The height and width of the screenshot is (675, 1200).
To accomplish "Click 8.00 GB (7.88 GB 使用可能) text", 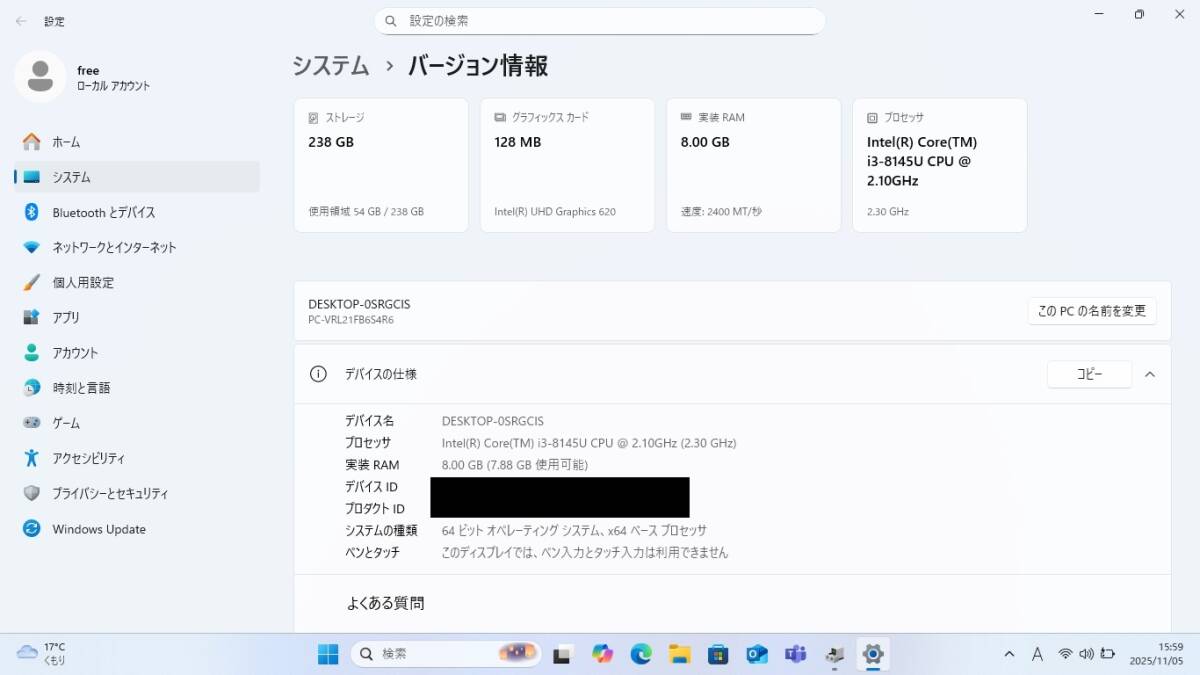I will coord(515,465).
